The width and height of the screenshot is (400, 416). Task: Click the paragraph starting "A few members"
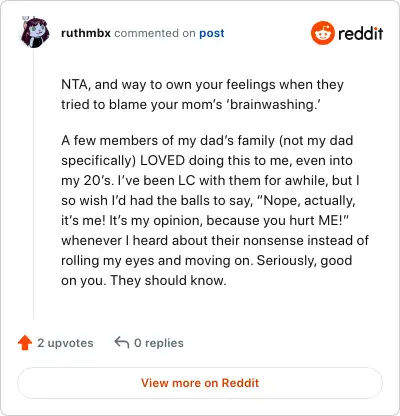coord(215,210)
